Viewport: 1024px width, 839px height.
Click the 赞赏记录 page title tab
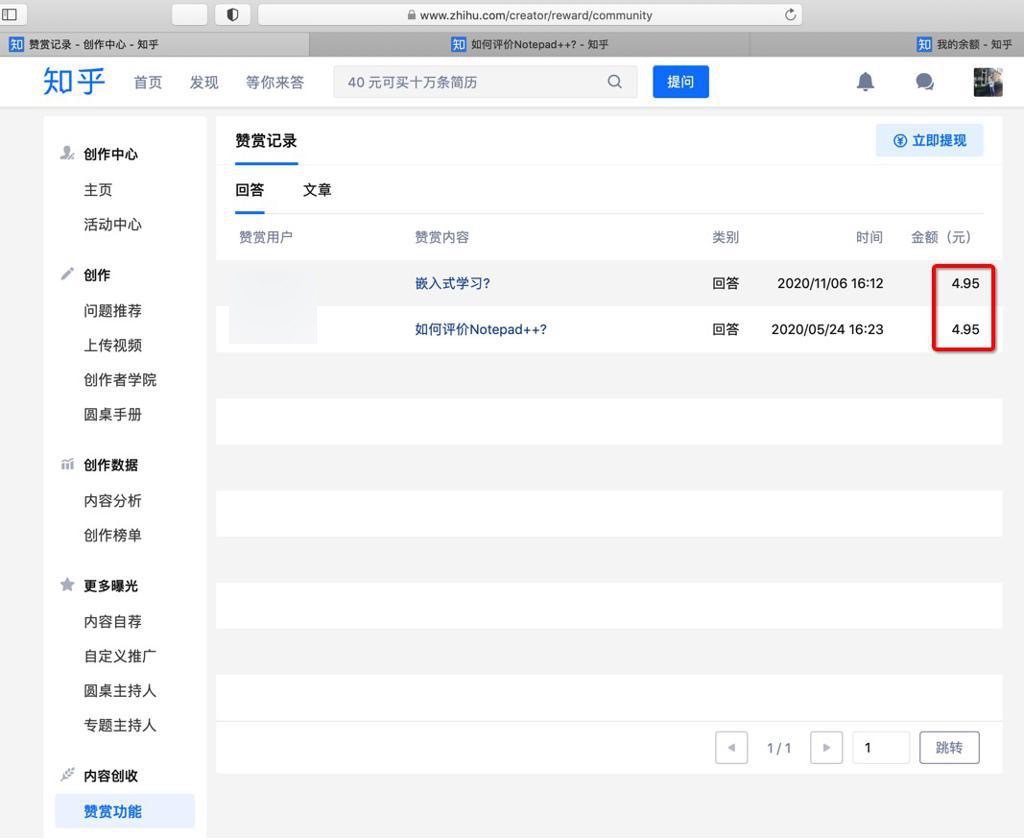pos(266,140)
